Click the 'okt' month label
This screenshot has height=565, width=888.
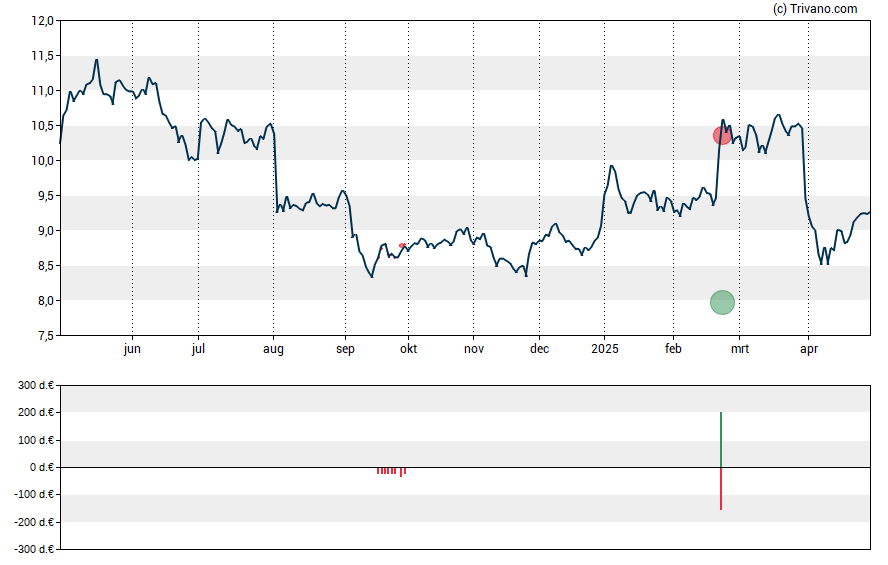[x=408, y=349]
